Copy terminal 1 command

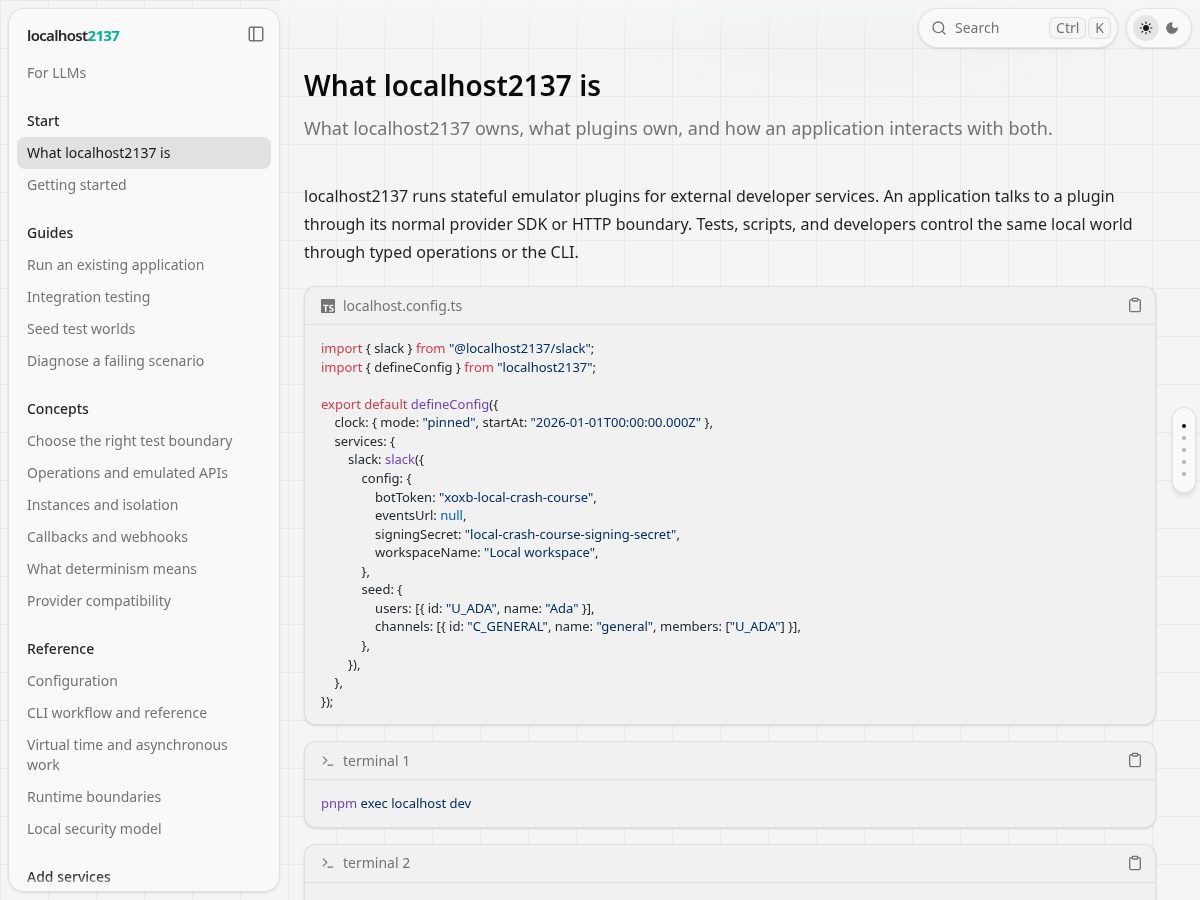pos(1135,760)
